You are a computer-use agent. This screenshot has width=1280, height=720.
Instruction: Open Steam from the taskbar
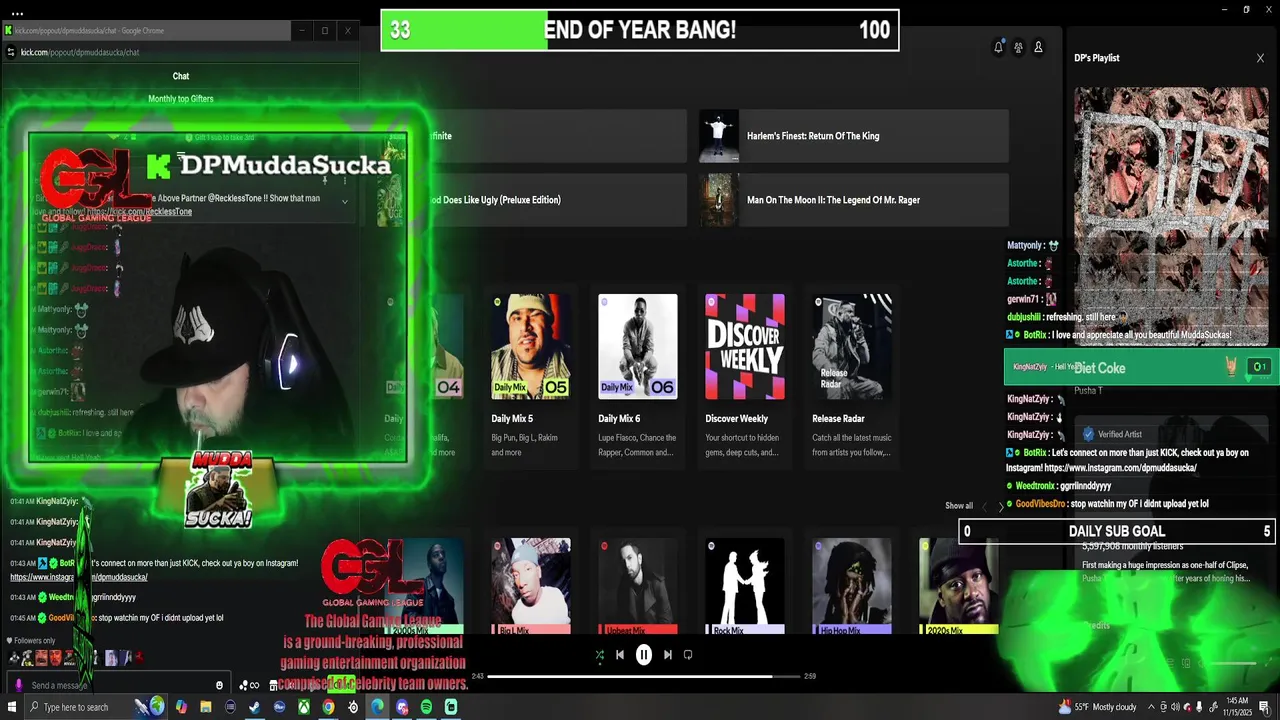coord(254,707)
